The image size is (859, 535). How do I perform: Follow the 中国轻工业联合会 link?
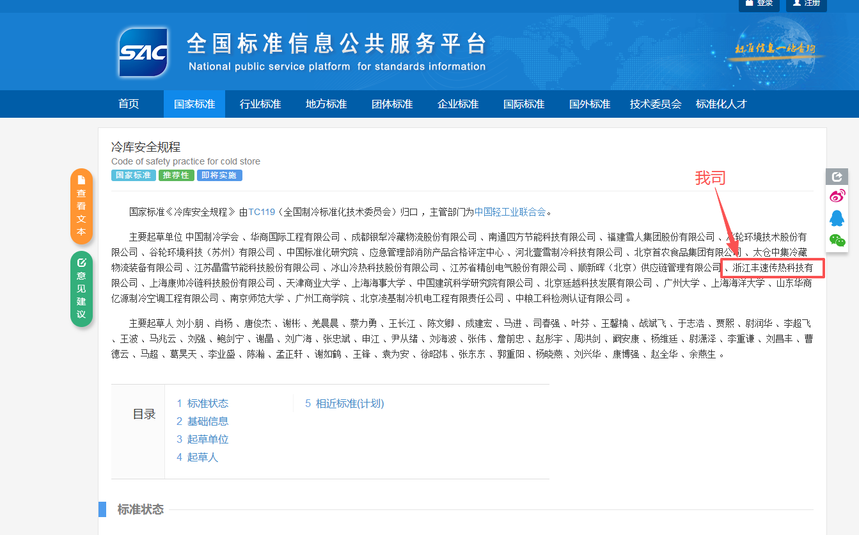[510, 212]
